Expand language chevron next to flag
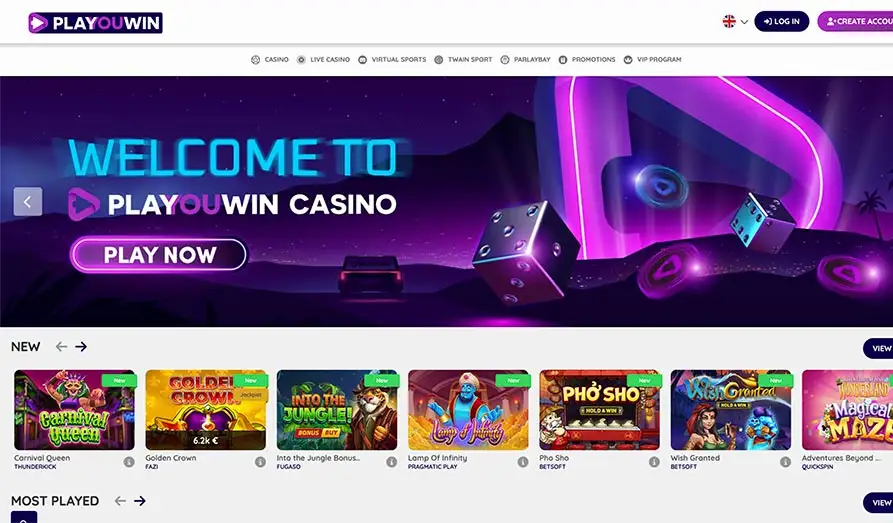The image size is (893, 523). click(x=744, y=22)
